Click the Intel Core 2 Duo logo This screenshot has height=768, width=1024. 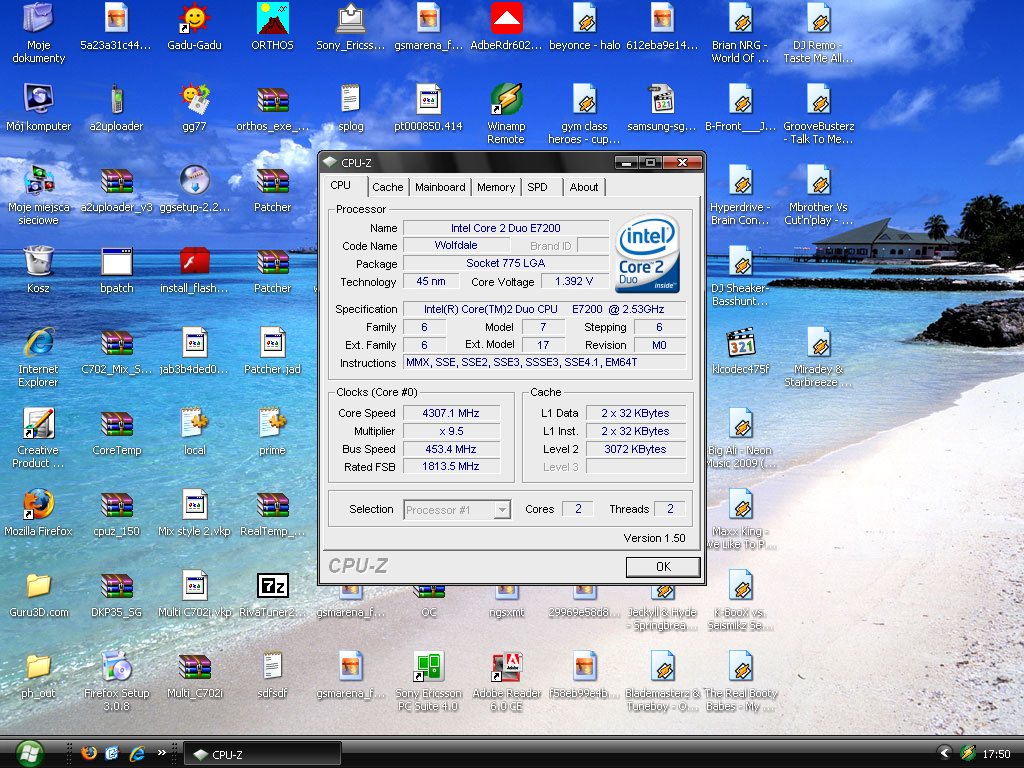click(x=648, y=253)
